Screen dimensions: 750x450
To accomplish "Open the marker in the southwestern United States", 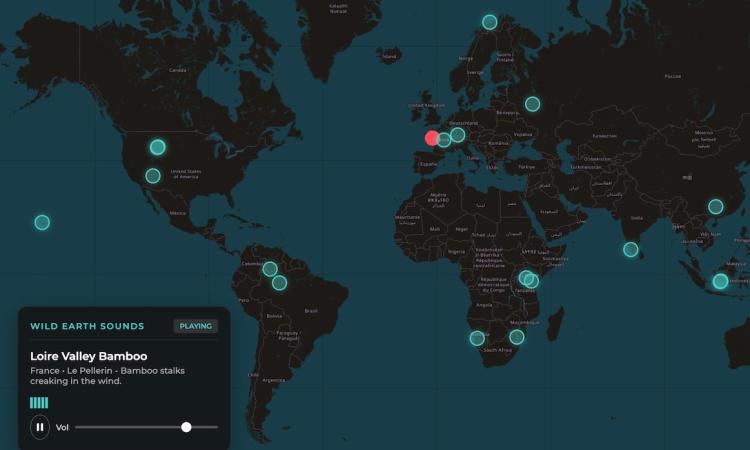I will [152, 176].
